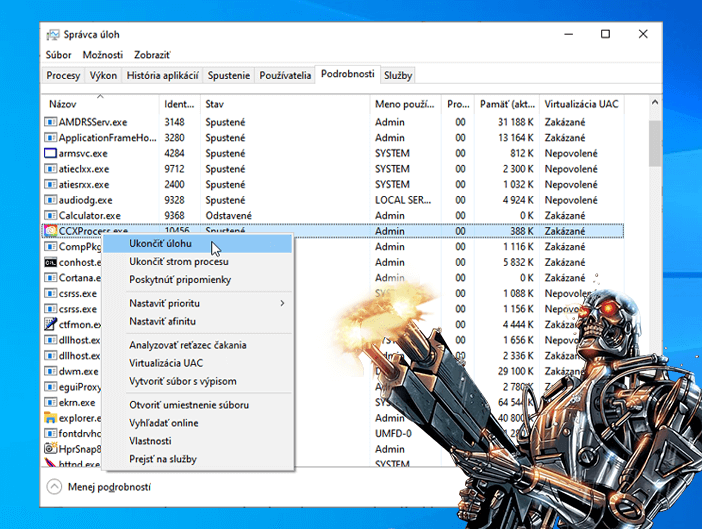This screenshot has width=702, height=529.
Task: Open the Služby tab
Action: 398,75
